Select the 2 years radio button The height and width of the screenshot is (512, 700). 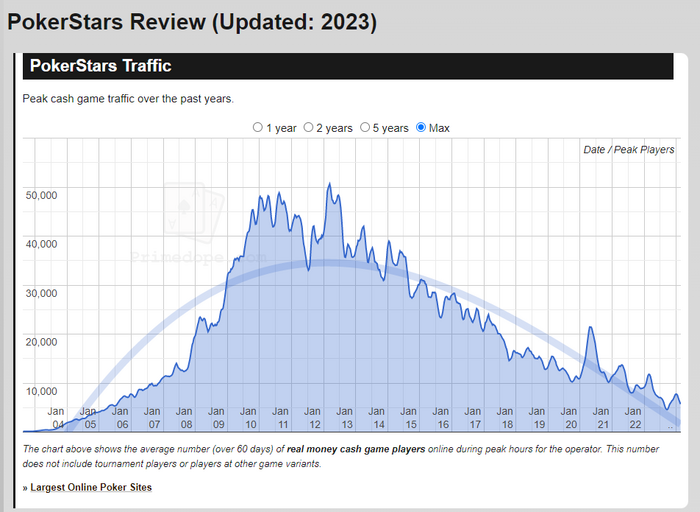click(x=308, y=127)
